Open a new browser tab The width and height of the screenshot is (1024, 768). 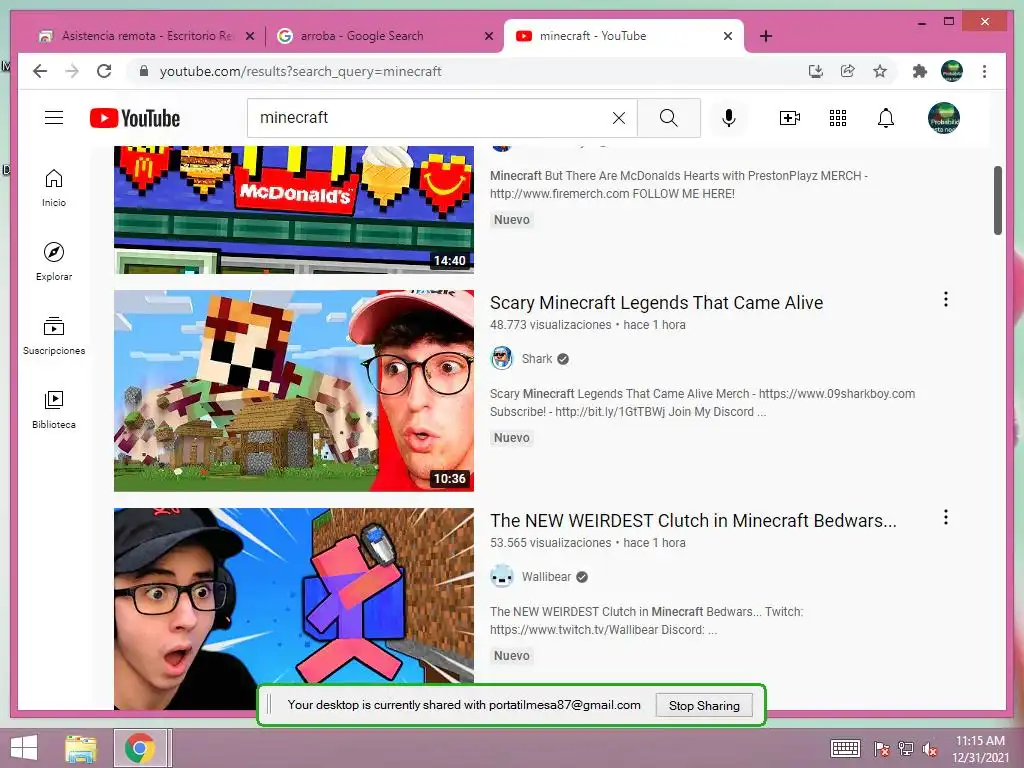tap(766, 36)
